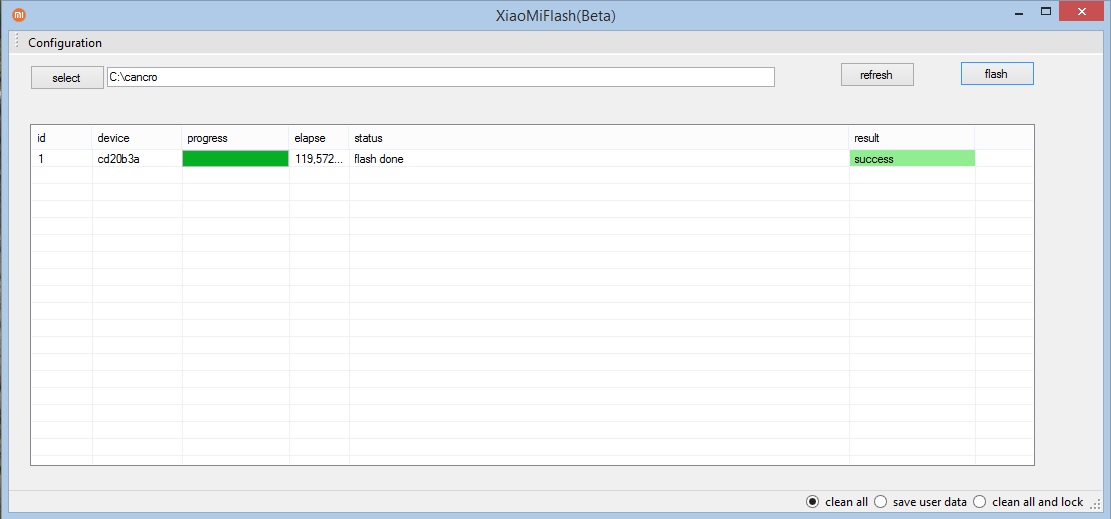Click the flash button to start flashing
Viewport: 1111px width, 519px height.
pos(996,74)
